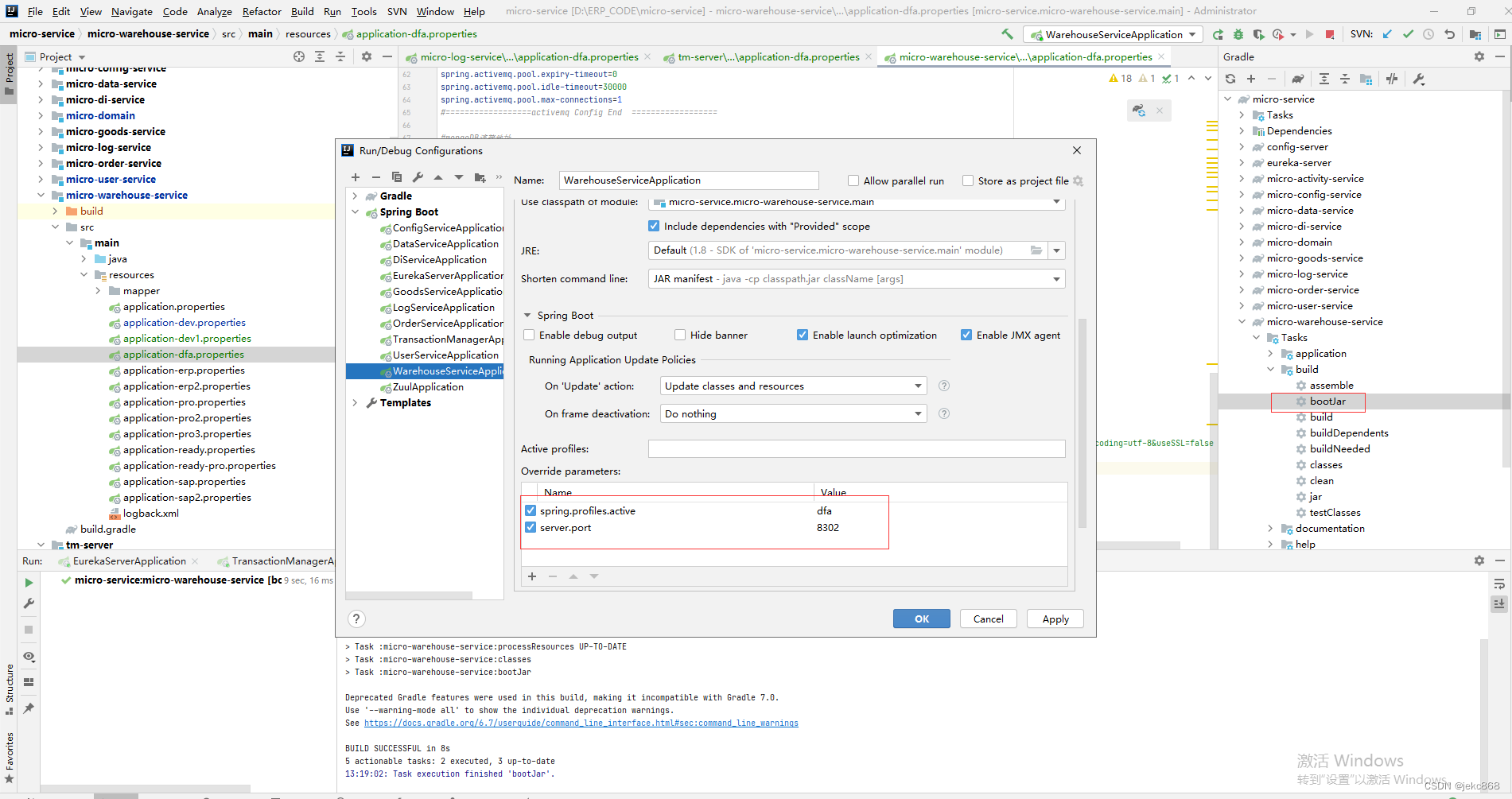
Task: Click Apply button in dialog
Action: tap(1055, 619)
